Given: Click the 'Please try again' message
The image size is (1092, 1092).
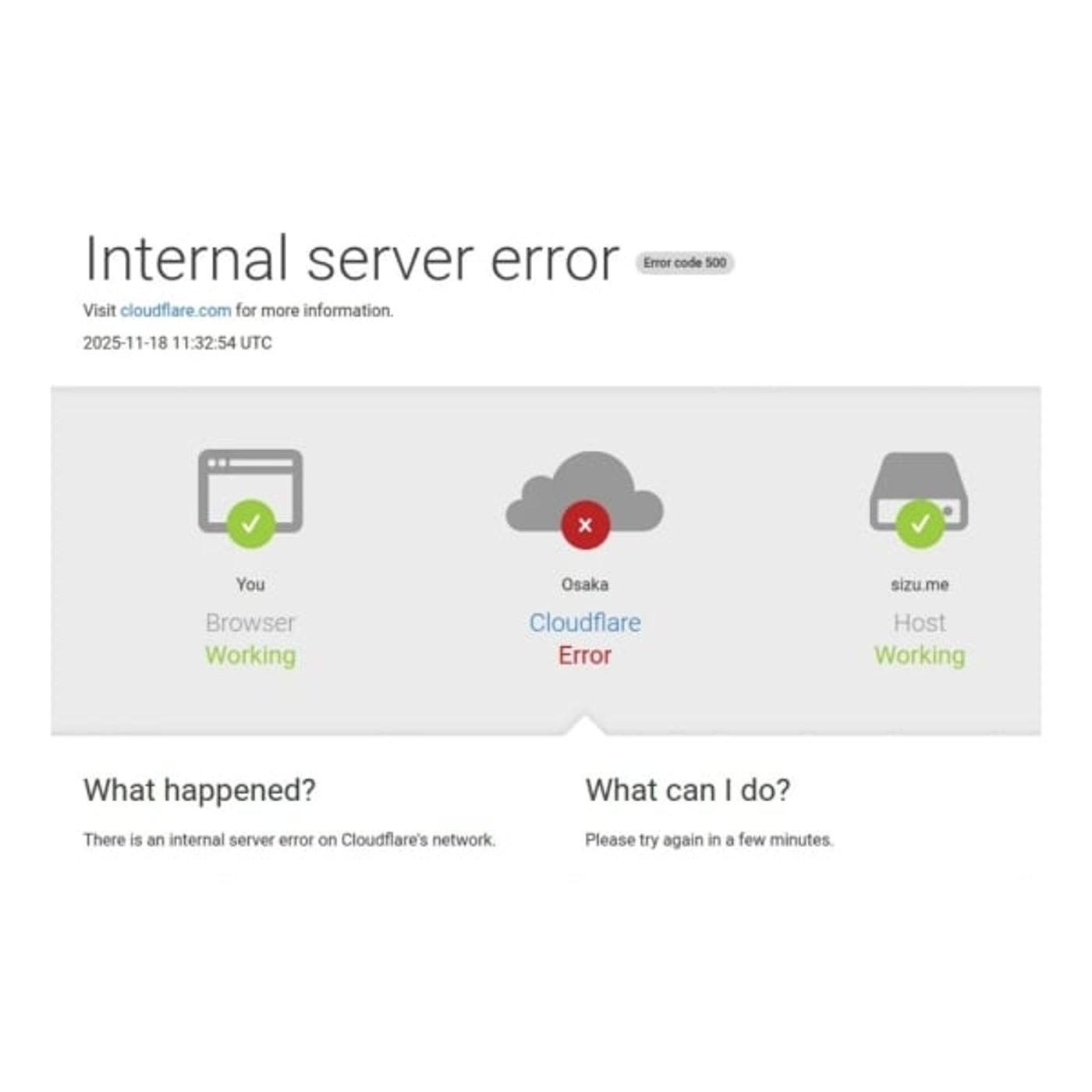Looking at the screenshot, I should 709,840.
